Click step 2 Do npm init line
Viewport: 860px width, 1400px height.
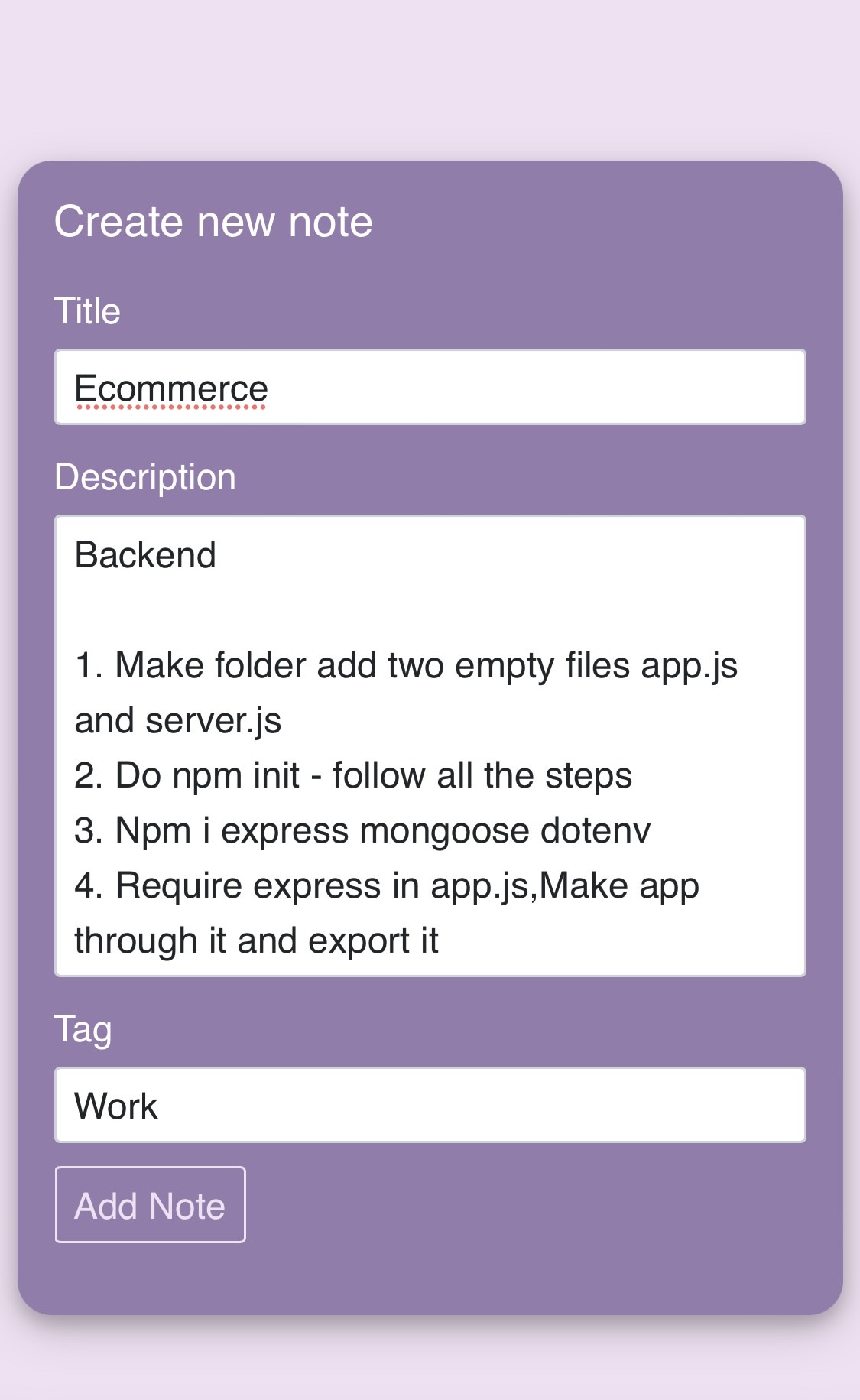tap(352, 775)
